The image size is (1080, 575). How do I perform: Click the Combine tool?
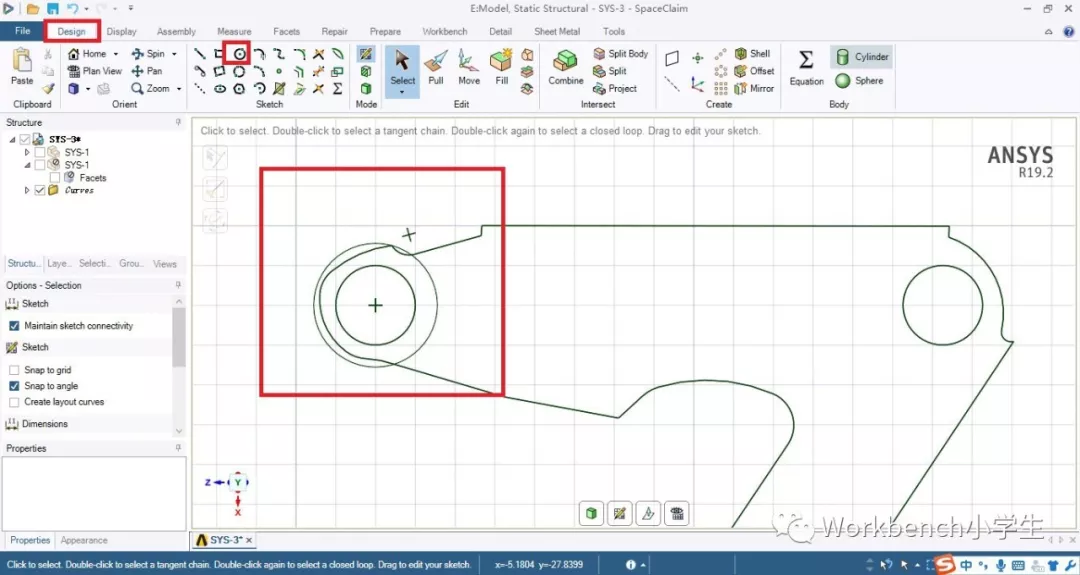pyautogui.click(x=565, y=67)
